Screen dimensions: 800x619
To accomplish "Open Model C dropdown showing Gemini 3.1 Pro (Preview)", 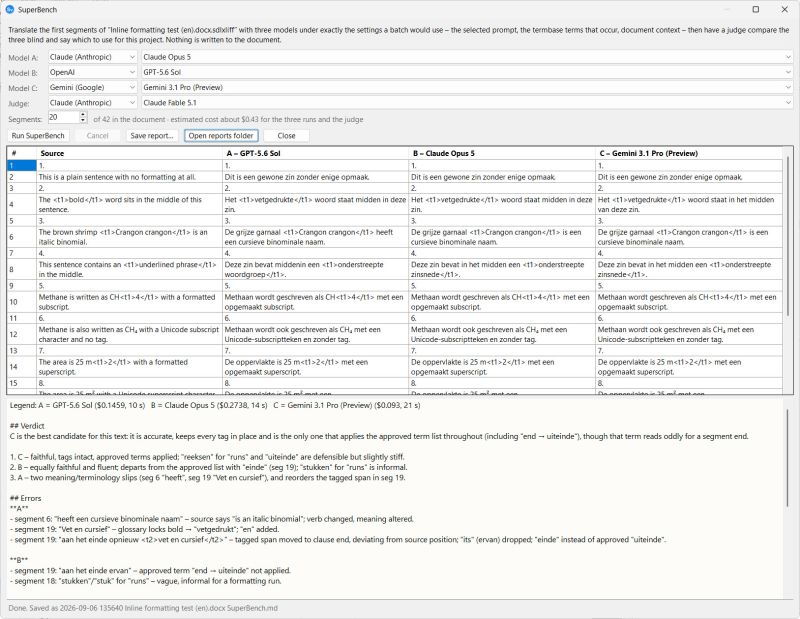I will 467,87.
